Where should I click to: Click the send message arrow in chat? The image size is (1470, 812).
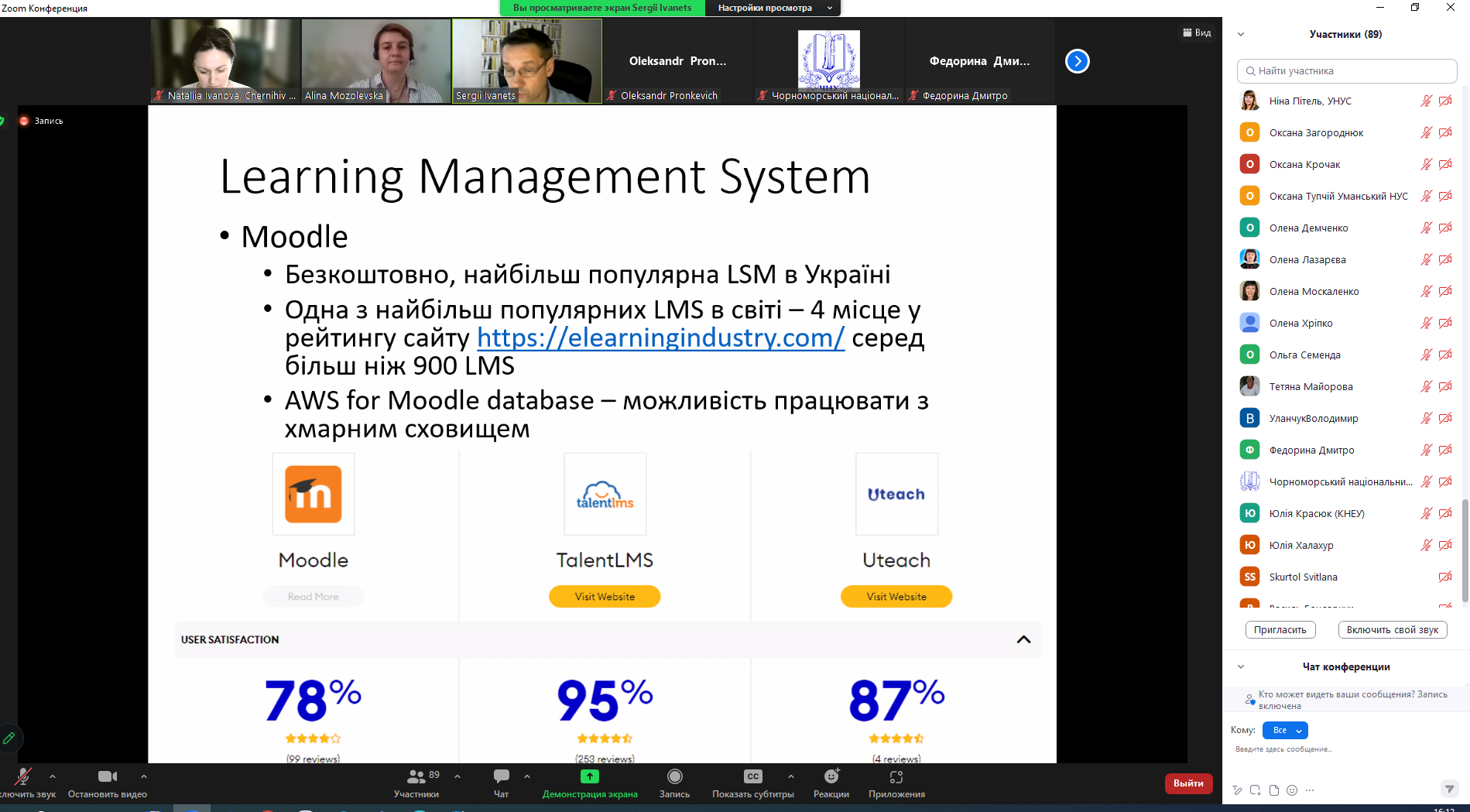1449,789
